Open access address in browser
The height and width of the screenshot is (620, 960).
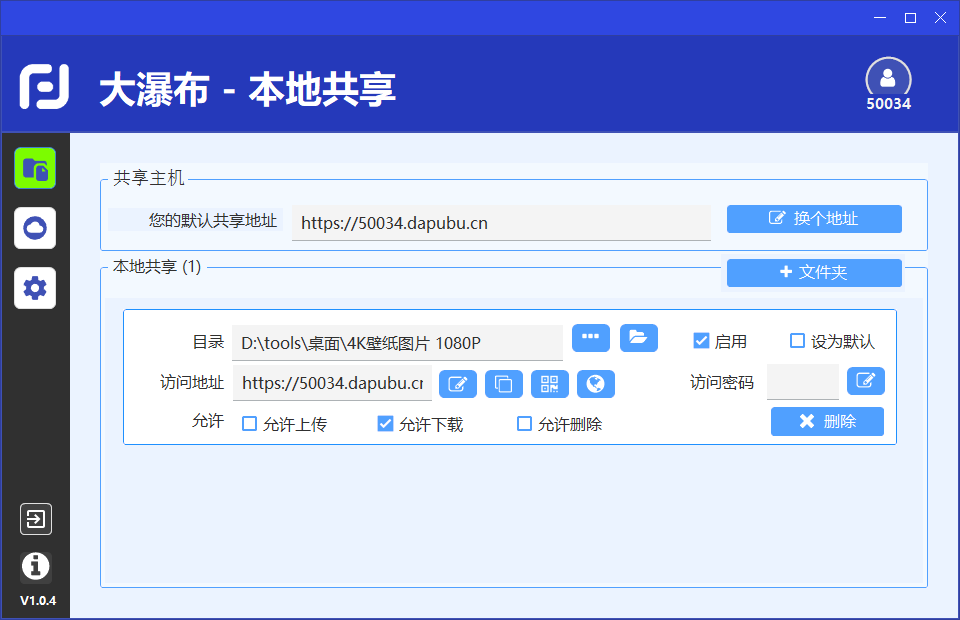coord(596,383)
